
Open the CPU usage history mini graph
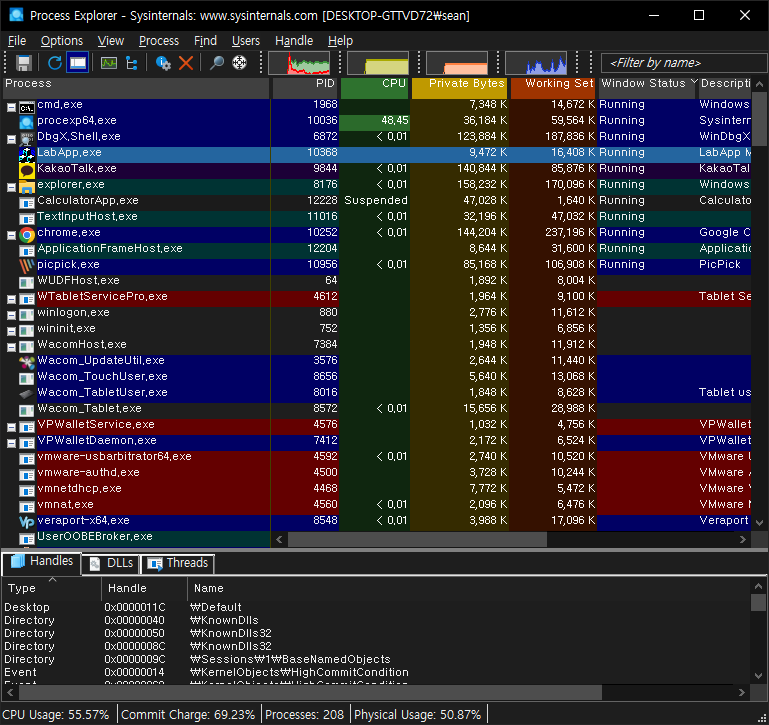[299, 63]
